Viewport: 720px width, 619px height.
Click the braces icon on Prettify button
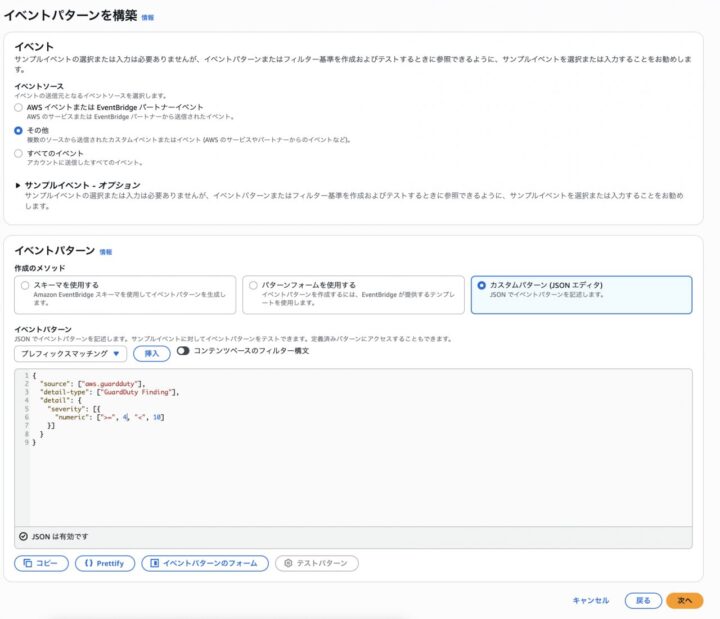point(87,563)
